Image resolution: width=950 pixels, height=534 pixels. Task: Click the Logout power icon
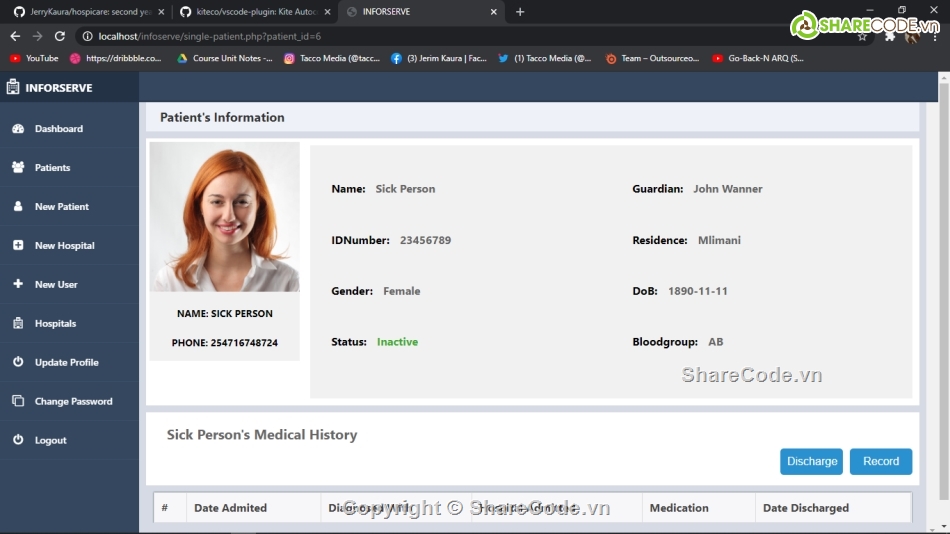click(x=18, y=441)
